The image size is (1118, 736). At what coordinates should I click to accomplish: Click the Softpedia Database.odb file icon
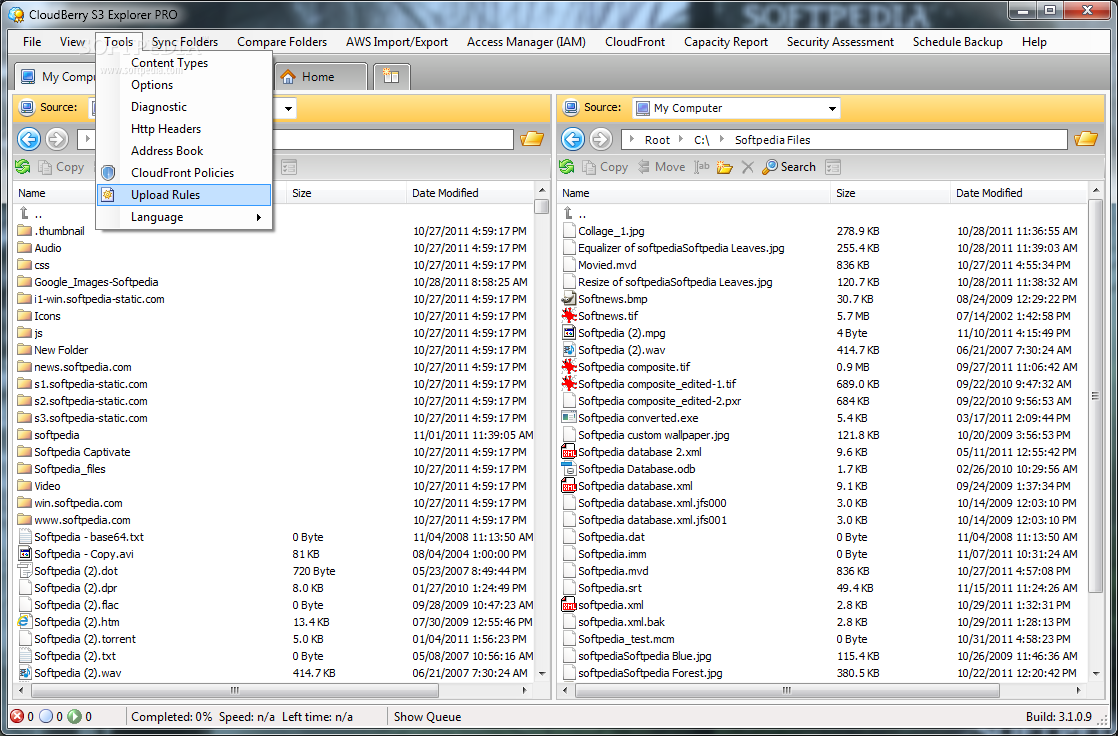(569, 469)
